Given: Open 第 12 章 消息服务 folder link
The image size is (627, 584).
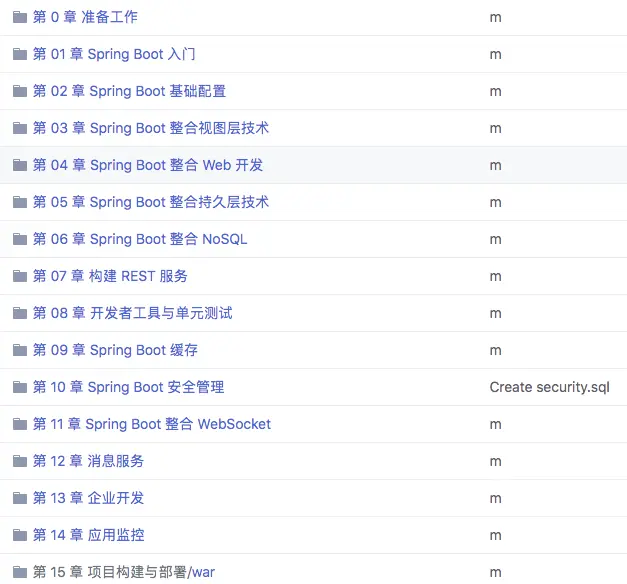Looking at the screenshot, I should coord(88,461).
